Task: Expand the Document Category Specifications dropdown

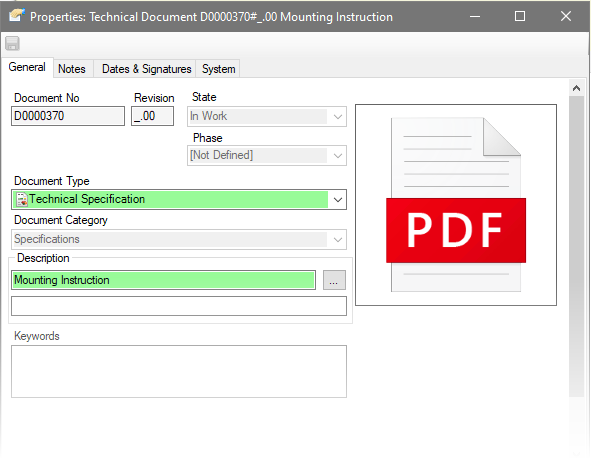Action: pos(179,239)
